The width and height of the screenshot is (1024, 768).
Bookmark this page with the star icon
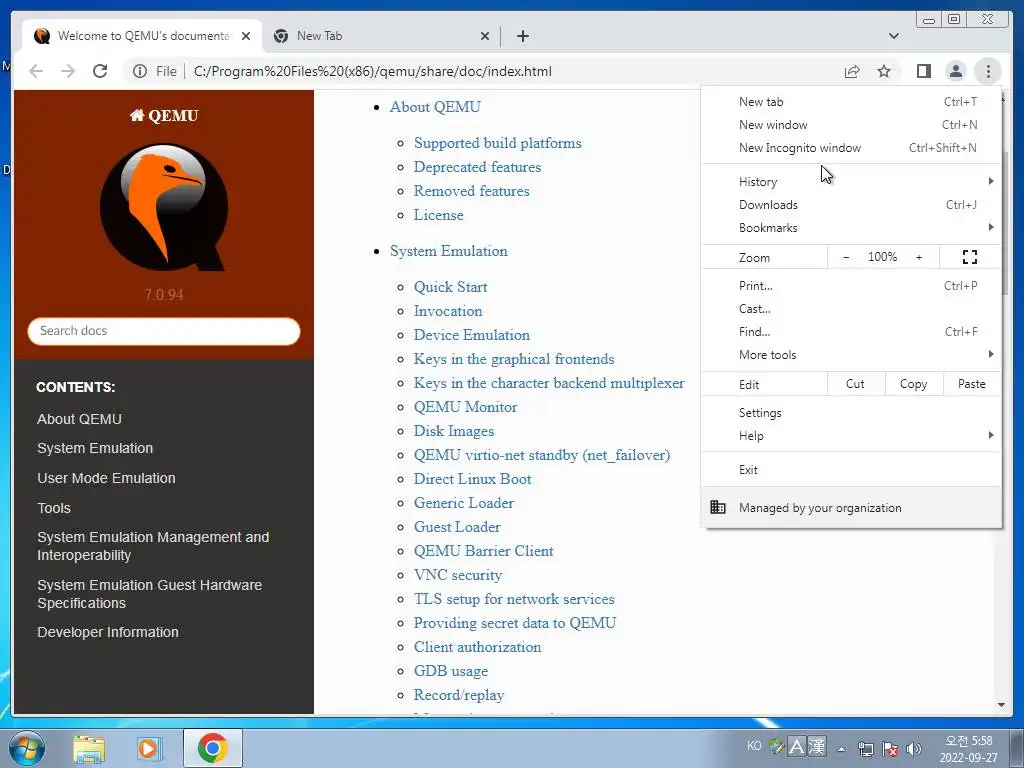884,71
